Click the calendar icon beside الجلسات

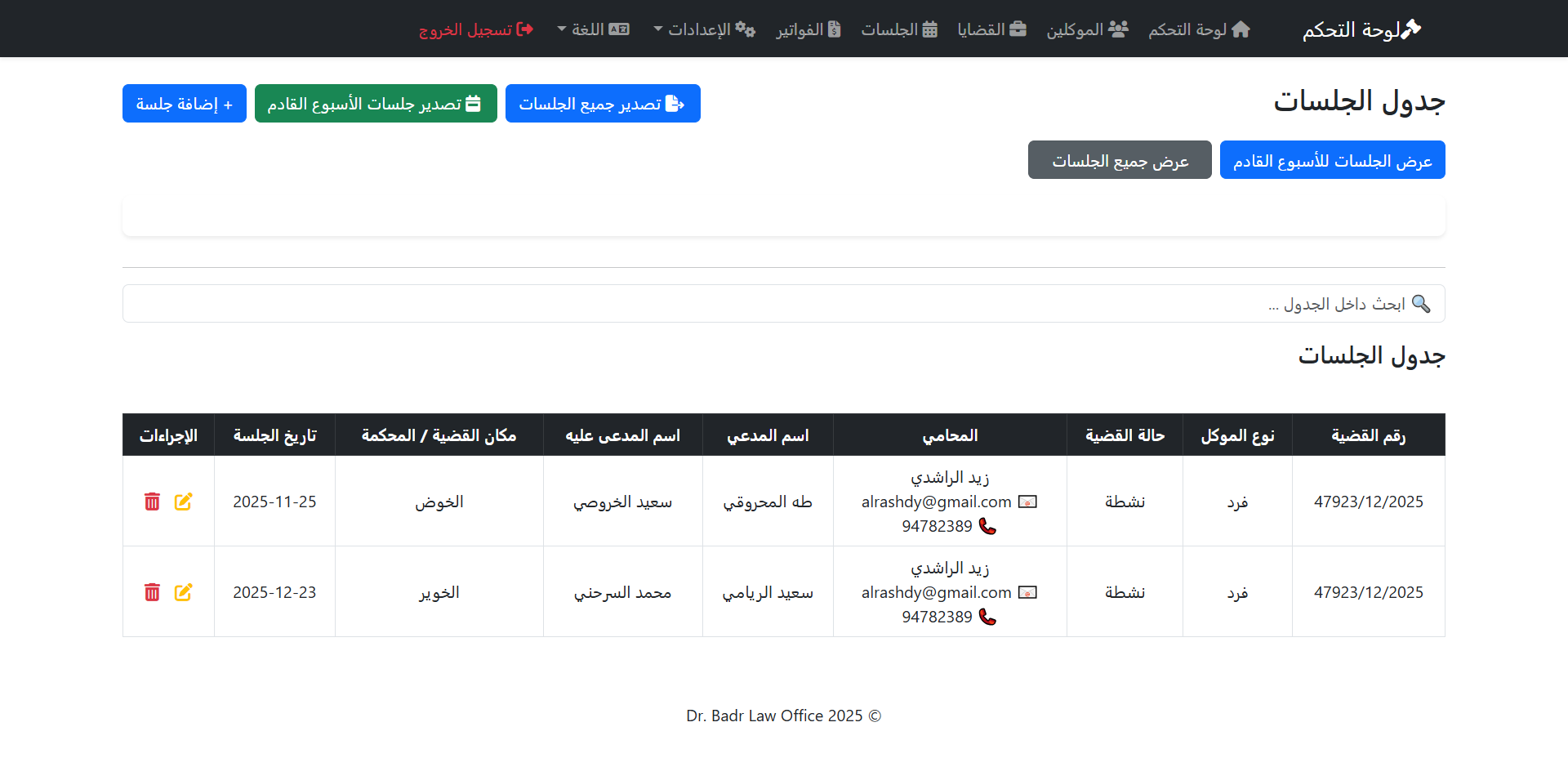[930, 29]
